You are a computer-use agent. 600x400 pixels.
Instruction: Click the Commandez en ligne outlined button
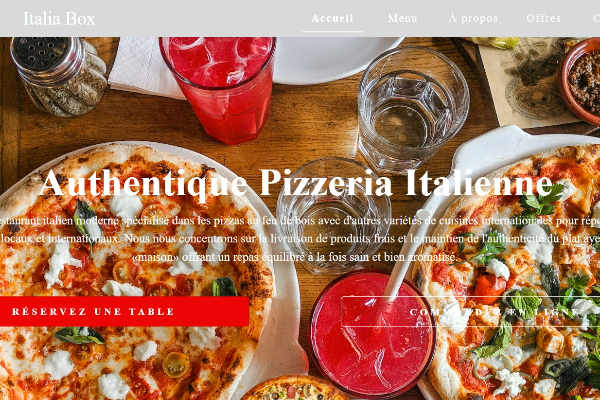click(471, 312)
